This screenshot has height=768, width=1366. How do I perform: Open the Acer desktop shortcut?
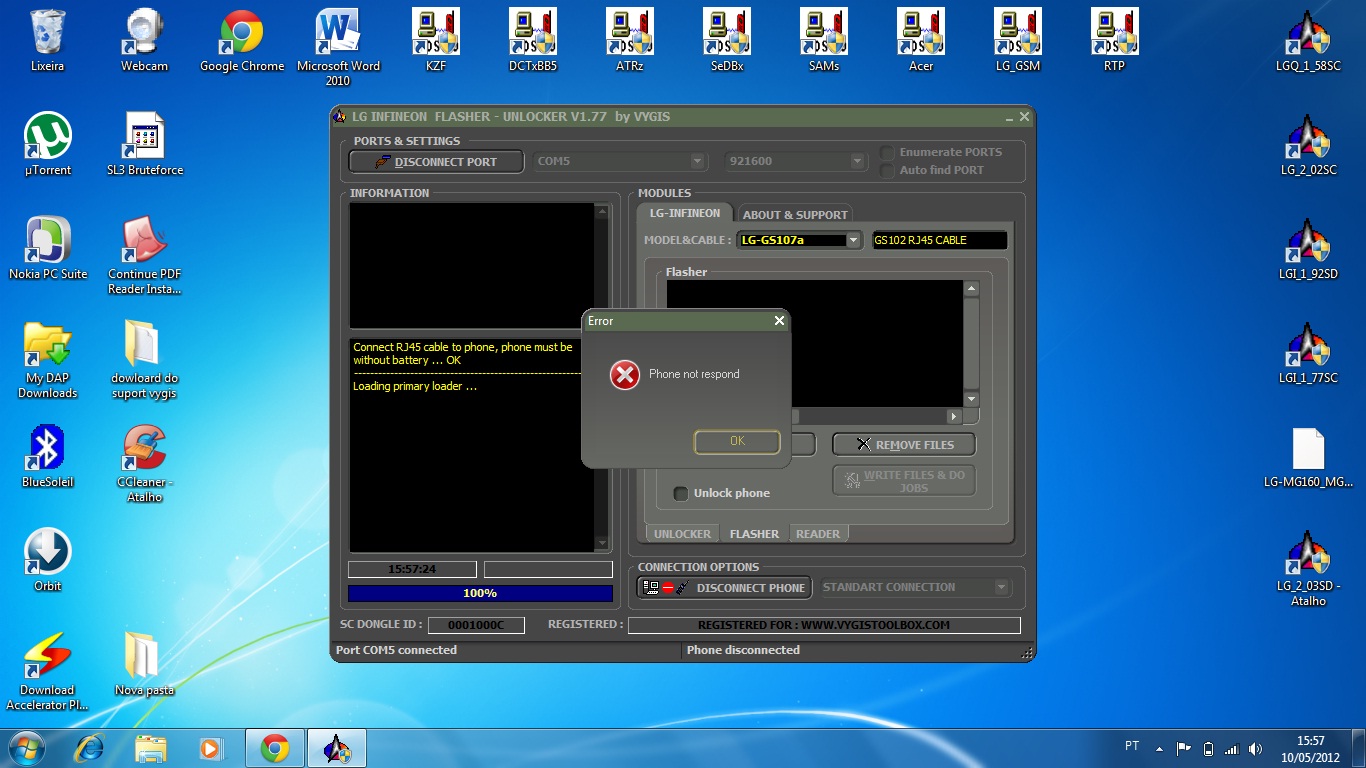921,40
